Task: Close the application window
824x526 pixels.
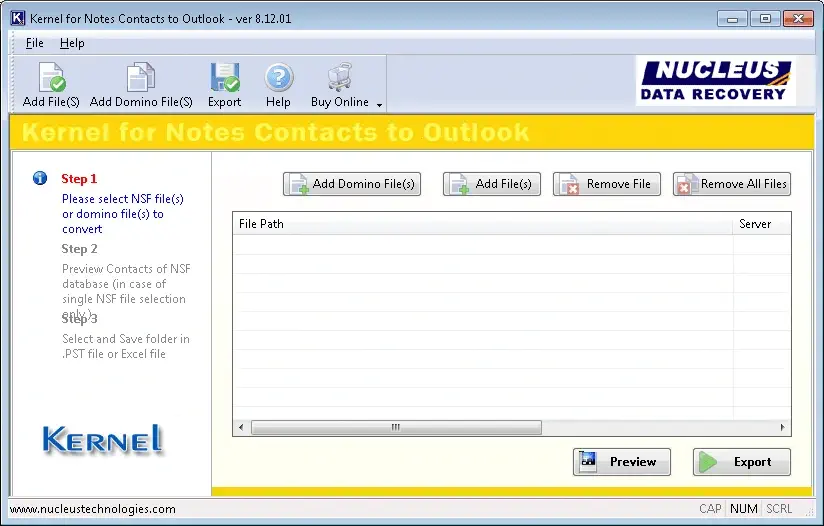Action: [x=798, y=18]
